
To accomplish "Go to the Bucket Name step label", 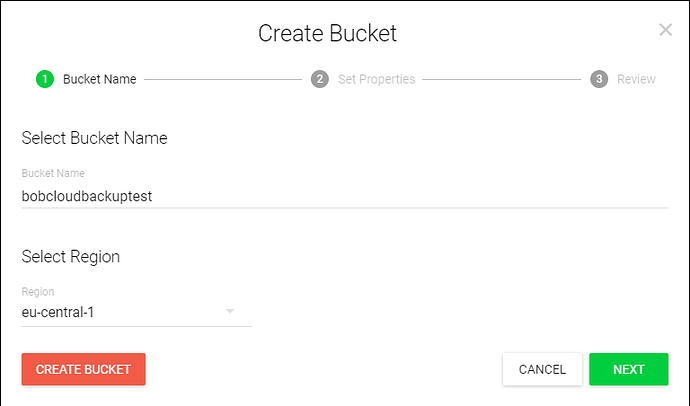I will 99,79.
